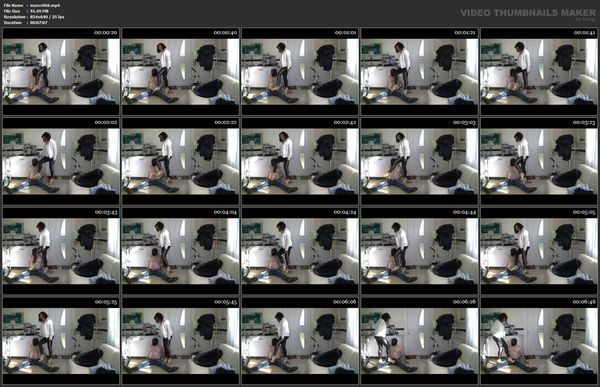Choose the frame labeled 00:01:21
This screenshot has width=600, height=387.
(419, 71)
